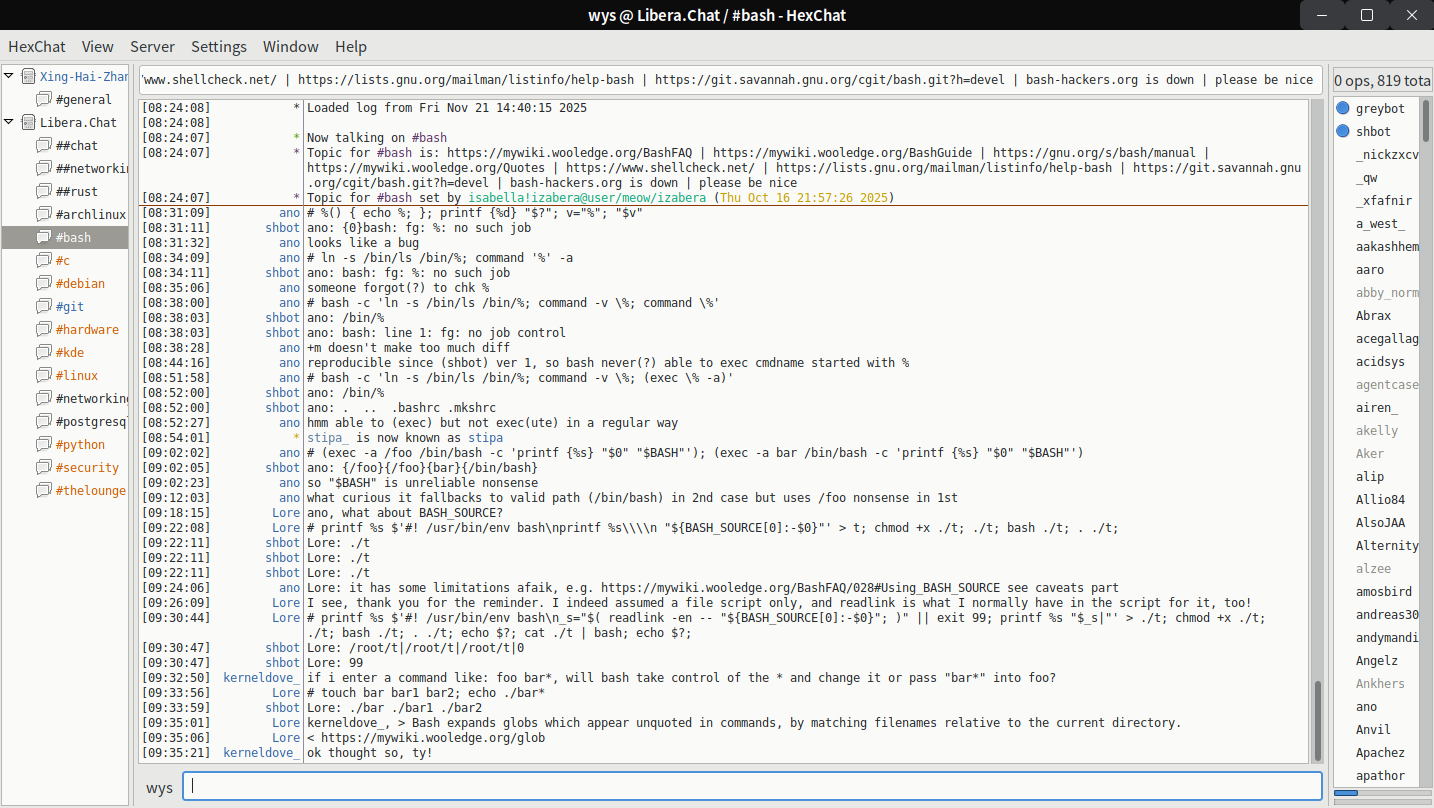Collapse the Xing-Hai-Zhan server tree
Screen dimensions: 1434x808
(10, 76)
